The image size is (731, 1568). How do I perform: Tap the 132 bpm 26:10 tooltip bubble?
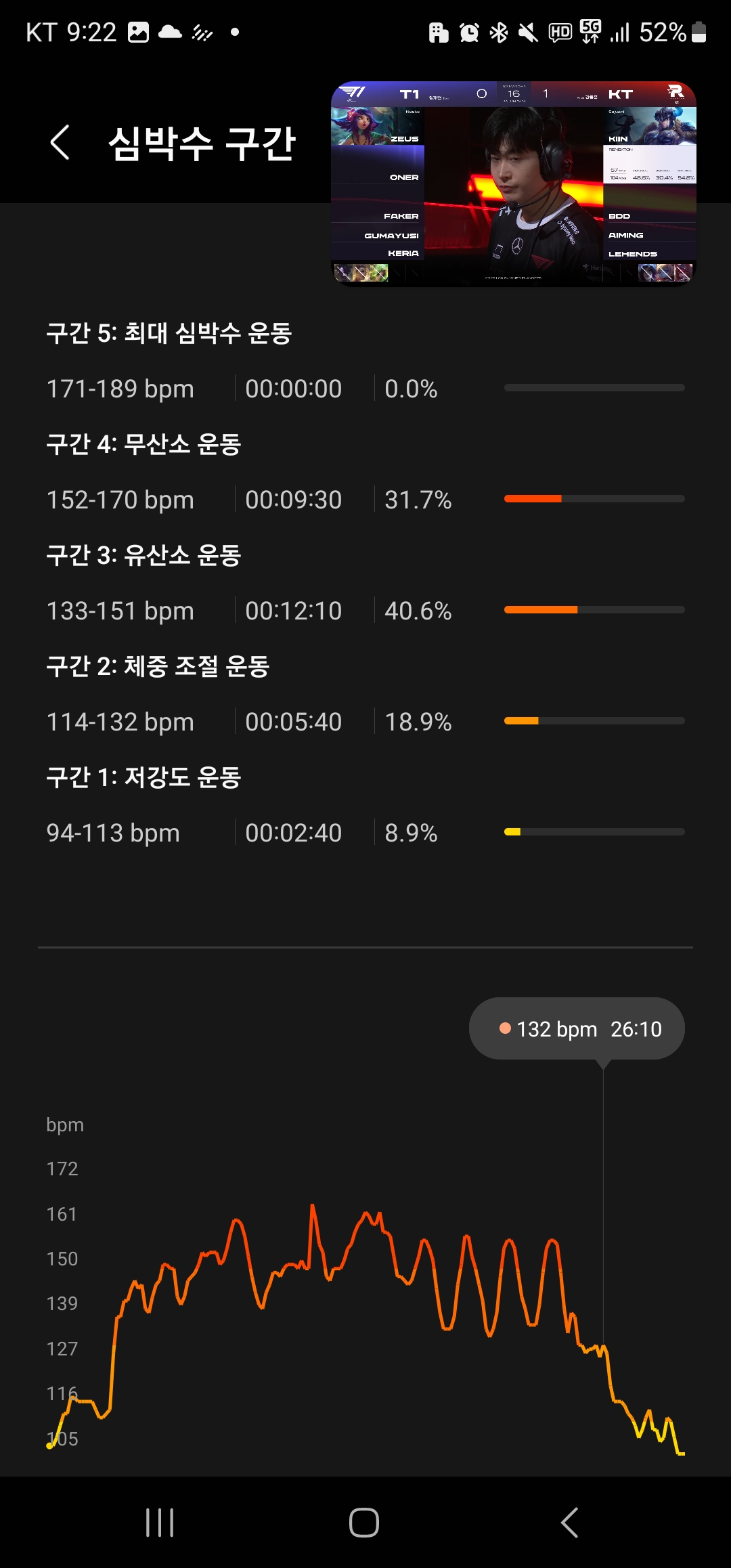point(577,1029)
